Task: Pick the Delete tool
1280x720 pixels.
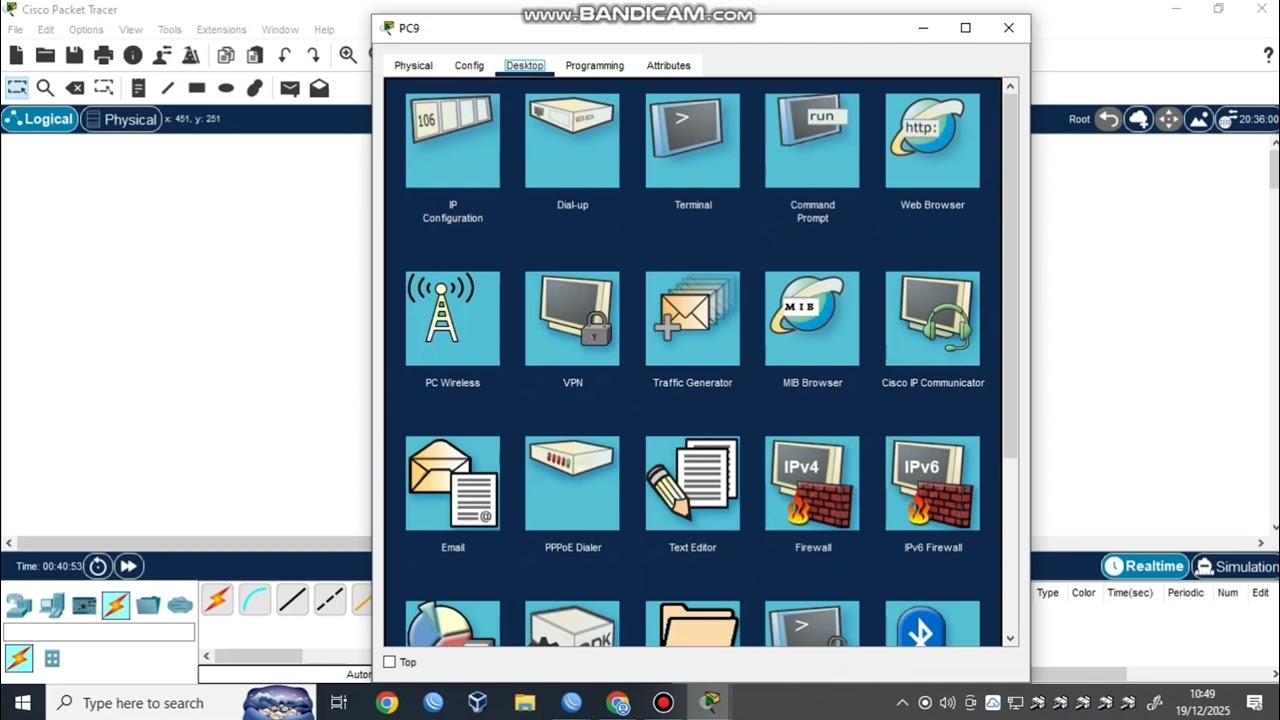Action: 74,88
